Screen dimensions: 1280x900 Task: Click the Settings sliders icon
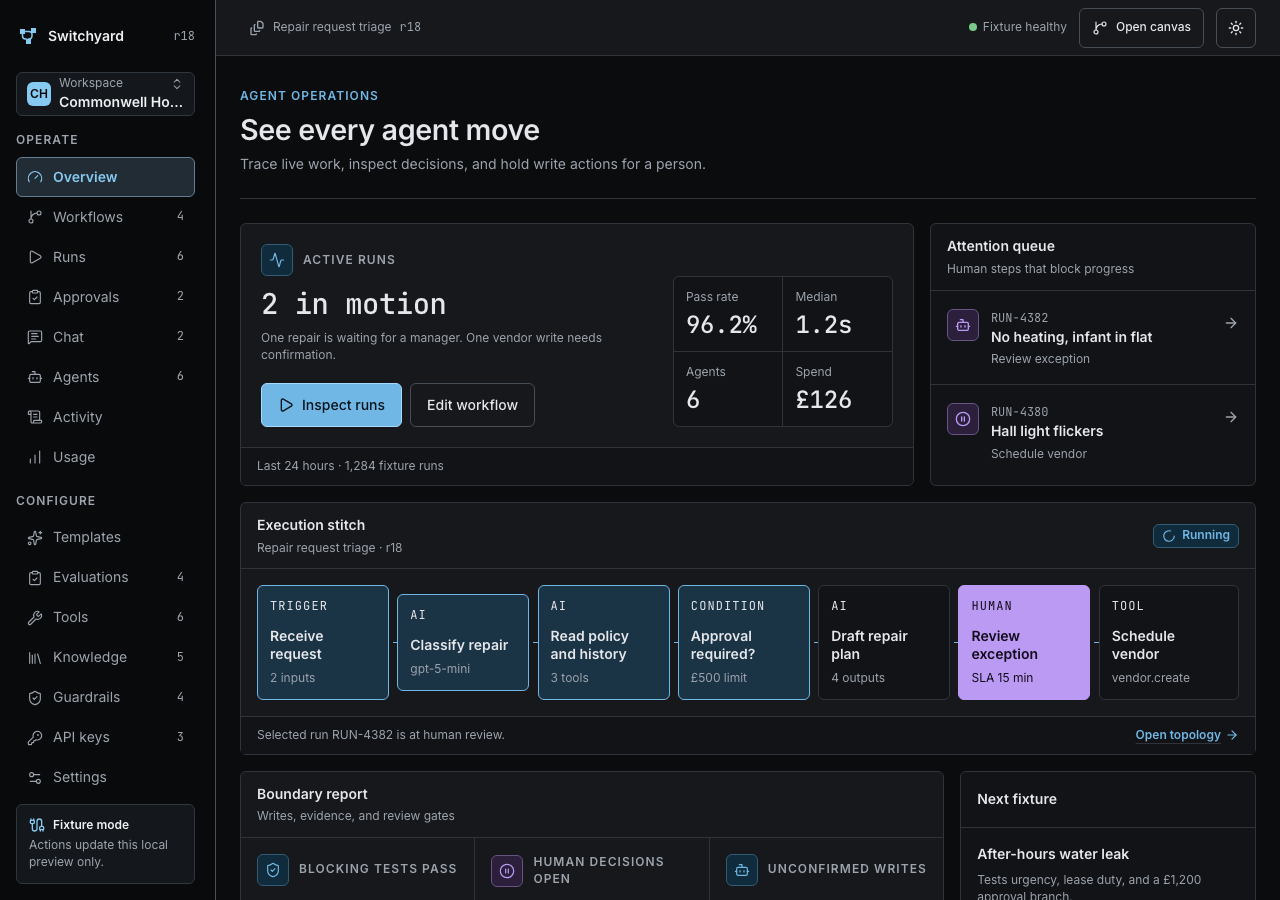point(35,777)
